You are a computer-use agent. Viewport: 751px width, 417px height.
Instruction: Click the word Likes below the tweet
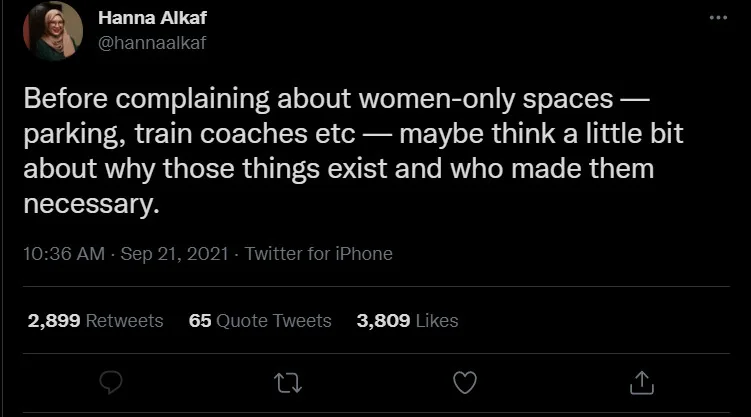(435, 321)
